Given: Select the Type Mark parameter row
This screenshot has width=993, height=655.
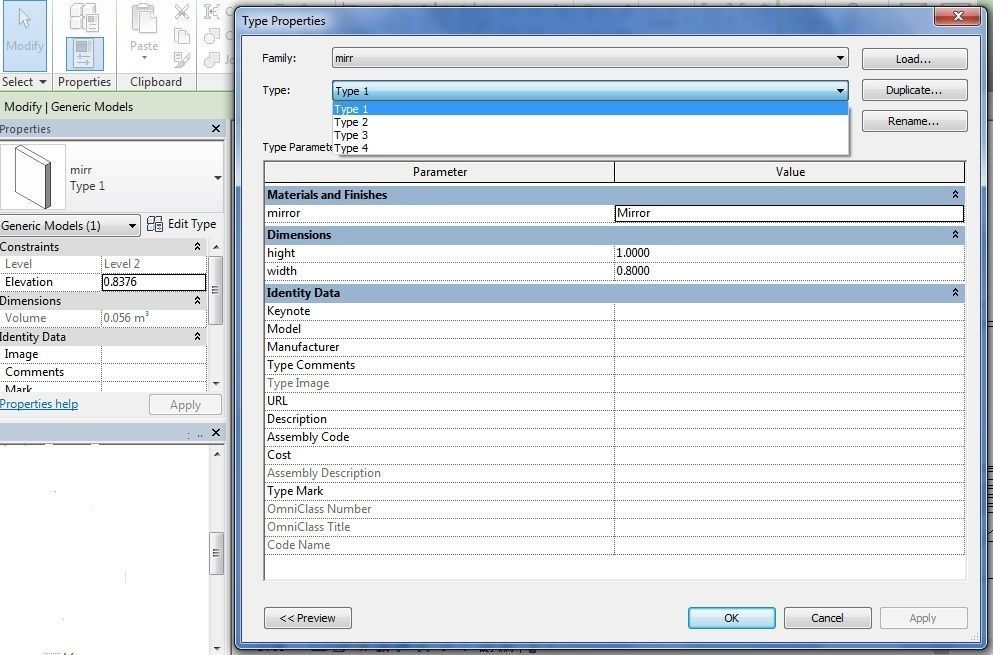Looking at the screenshot, I should pyautogui.click(x=614, y=491).
